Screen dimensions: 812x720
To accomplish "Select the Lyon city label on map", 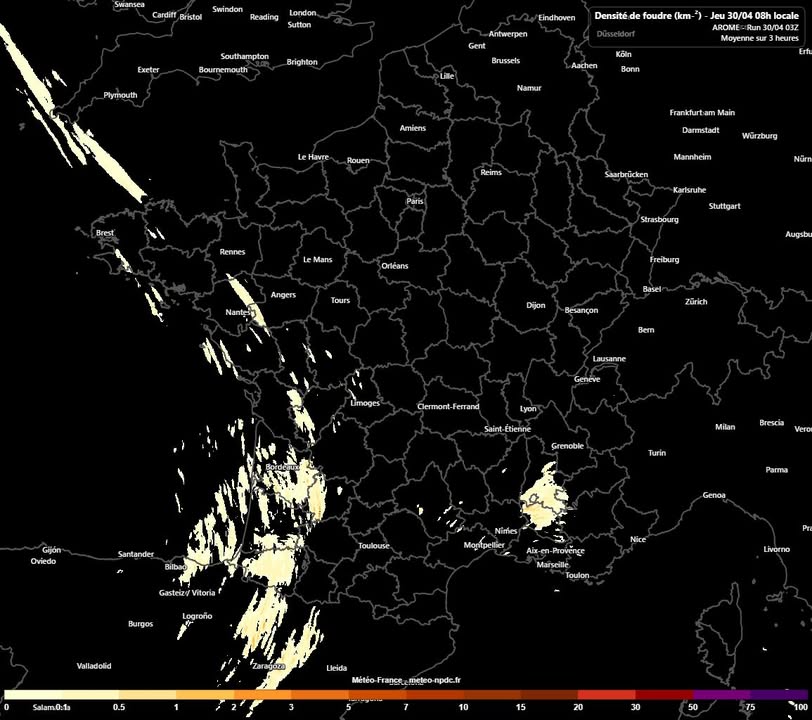I will tap(528, 409).
